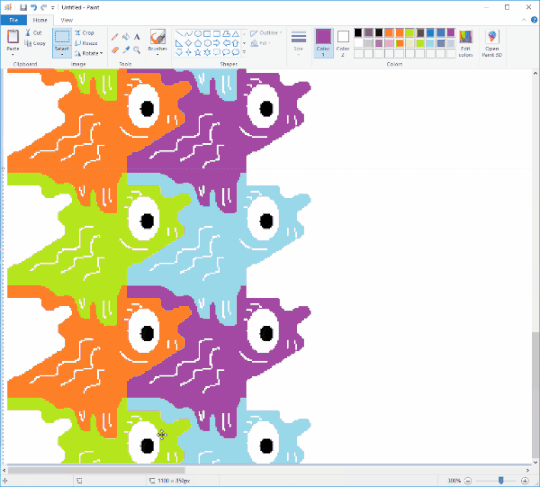Click the zoom out minus button

click(x=468, y=480)
